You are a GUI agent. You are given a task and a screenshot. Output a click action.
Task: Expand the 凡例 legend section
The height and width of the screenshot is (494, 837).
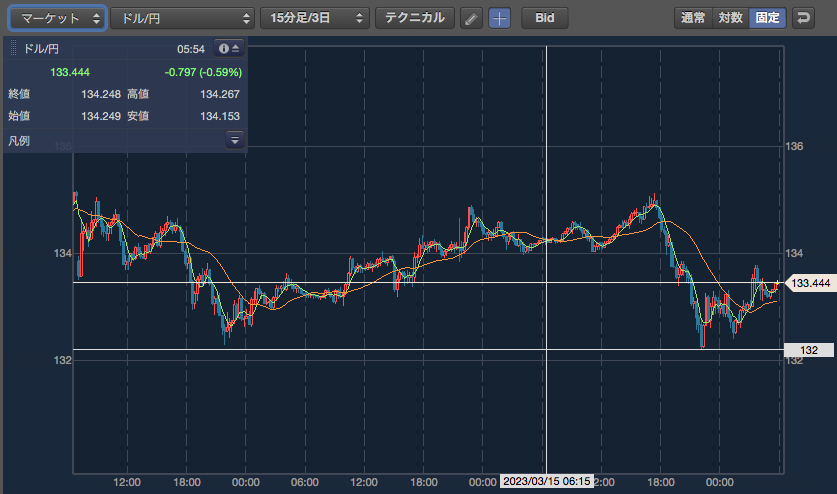coord(235,140)
